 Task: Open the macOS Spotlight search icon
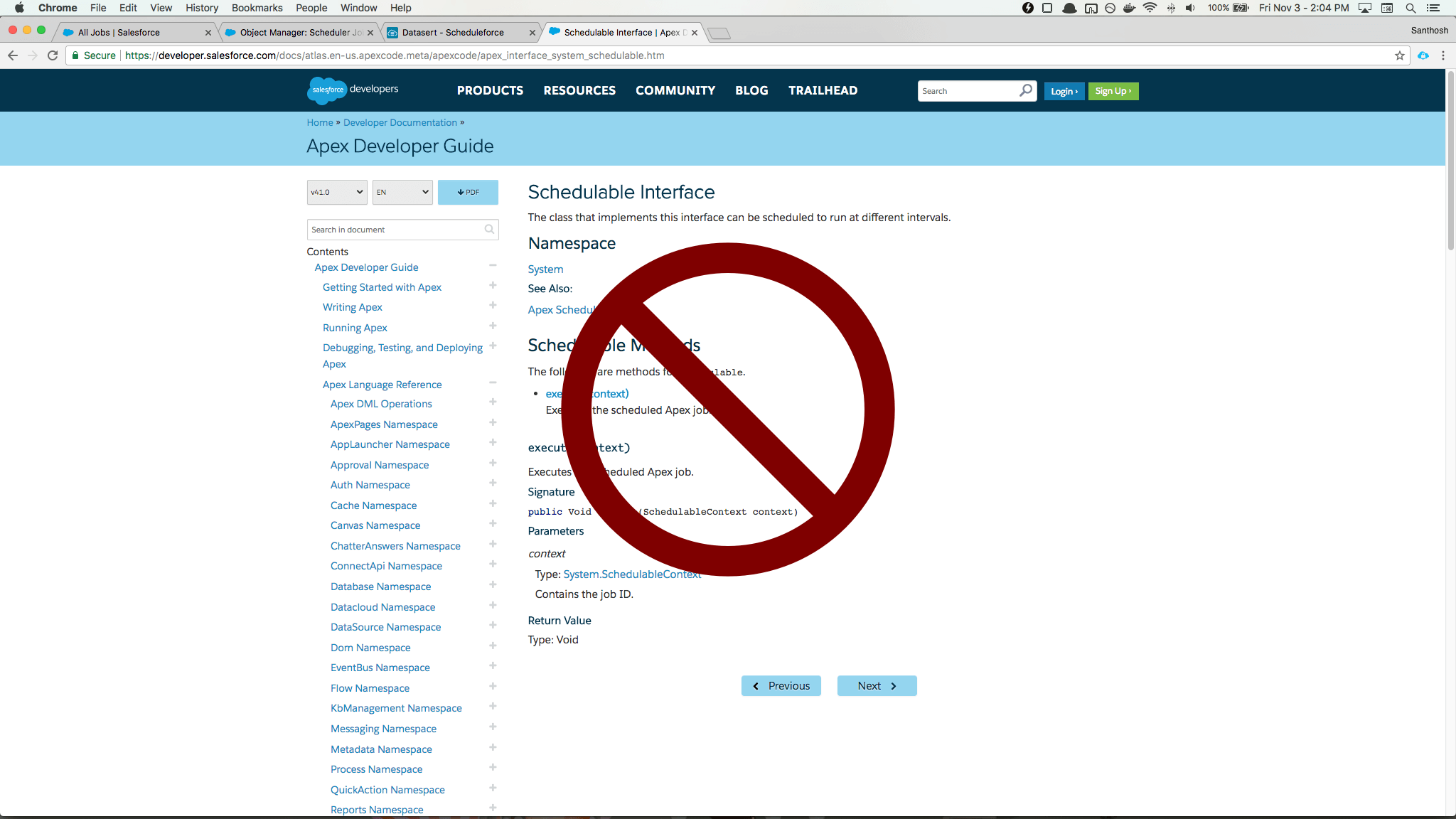click(1410, 8)
